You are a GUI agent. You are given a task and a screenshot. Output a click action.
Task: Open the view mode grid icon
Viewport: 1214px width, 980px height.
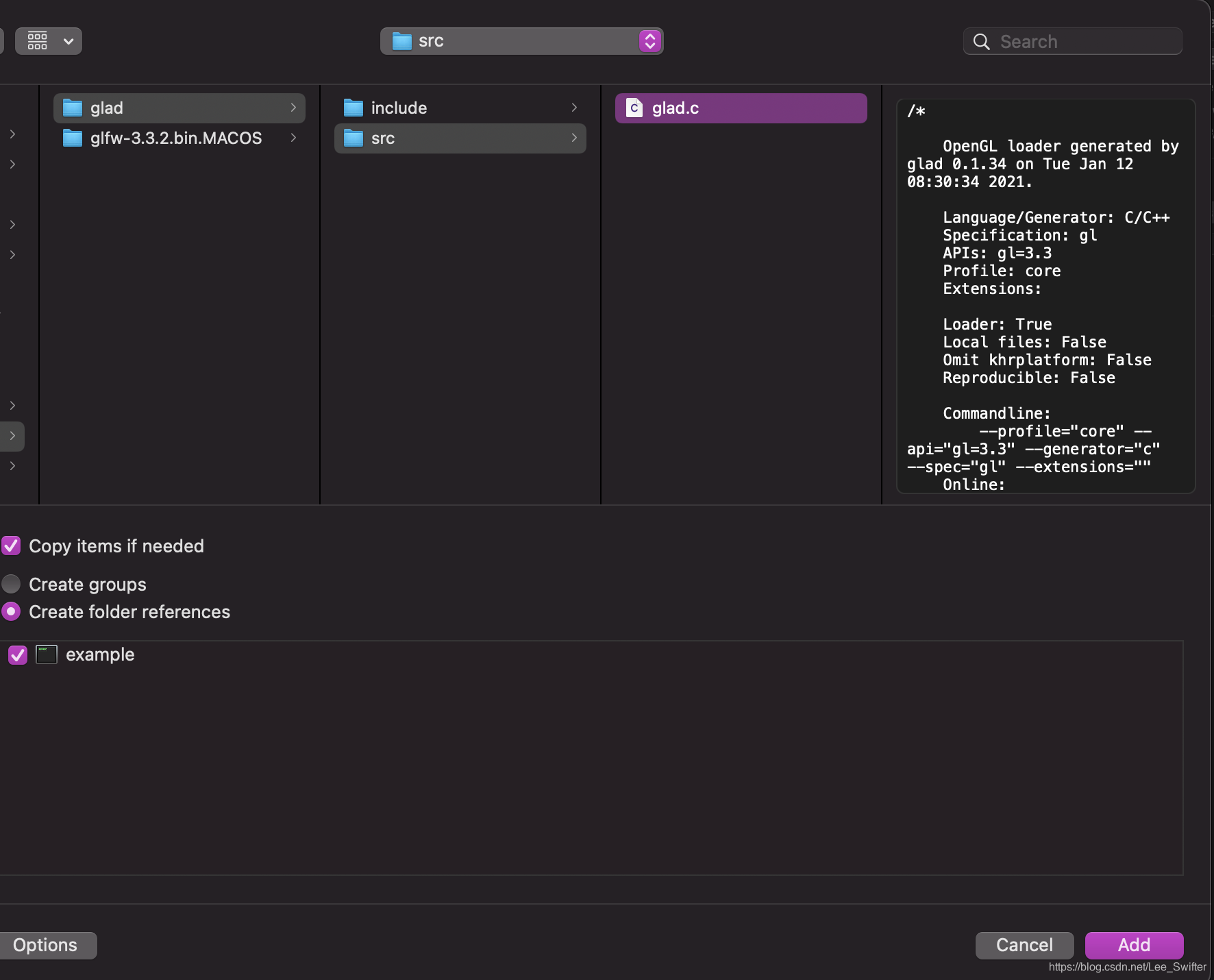click(38, 41)
